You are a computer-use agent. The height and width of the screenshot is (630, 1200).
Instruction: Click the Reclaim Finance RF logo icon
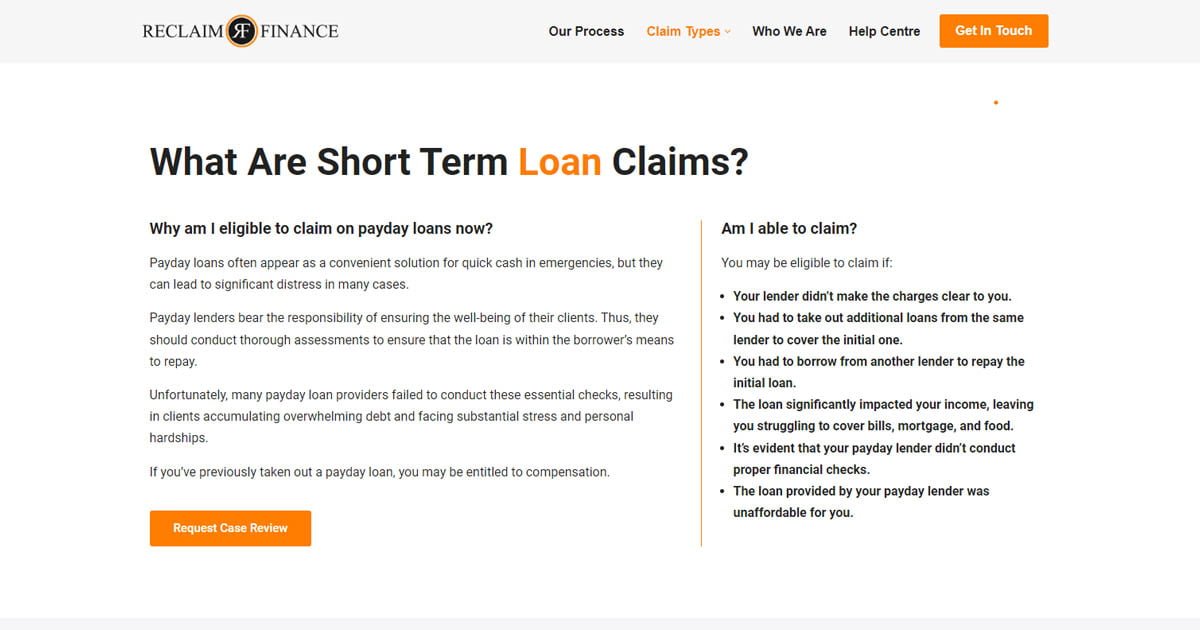tap(241, 31)
